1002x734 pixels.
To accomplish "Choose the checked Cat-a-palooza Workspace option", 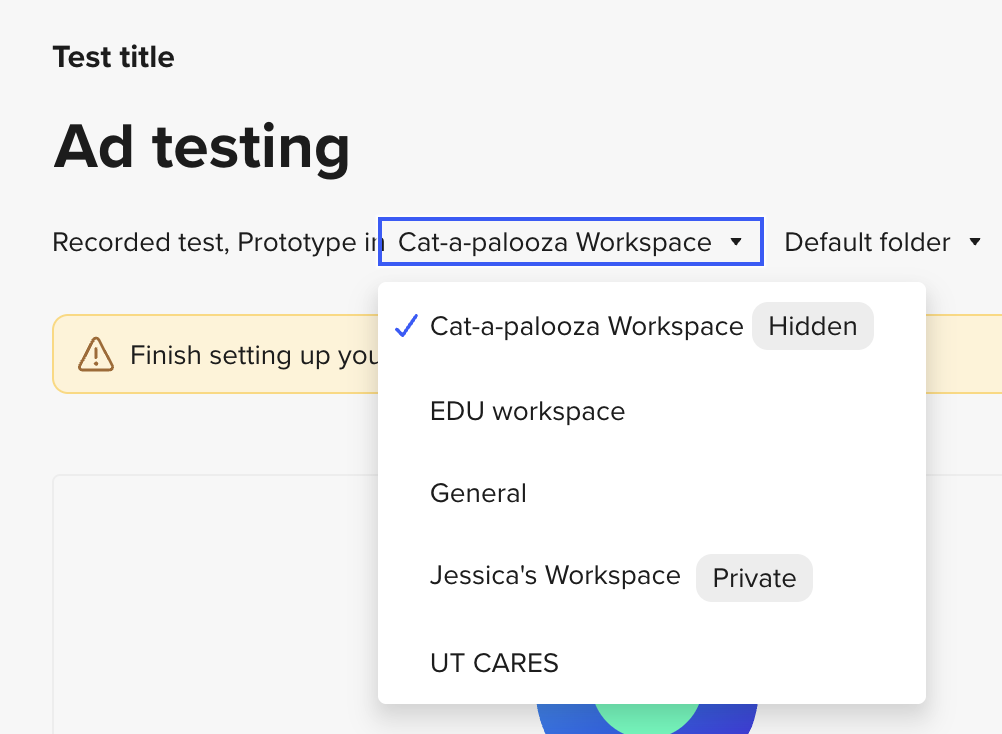I will pyautogui.click(x=586, y=326).
